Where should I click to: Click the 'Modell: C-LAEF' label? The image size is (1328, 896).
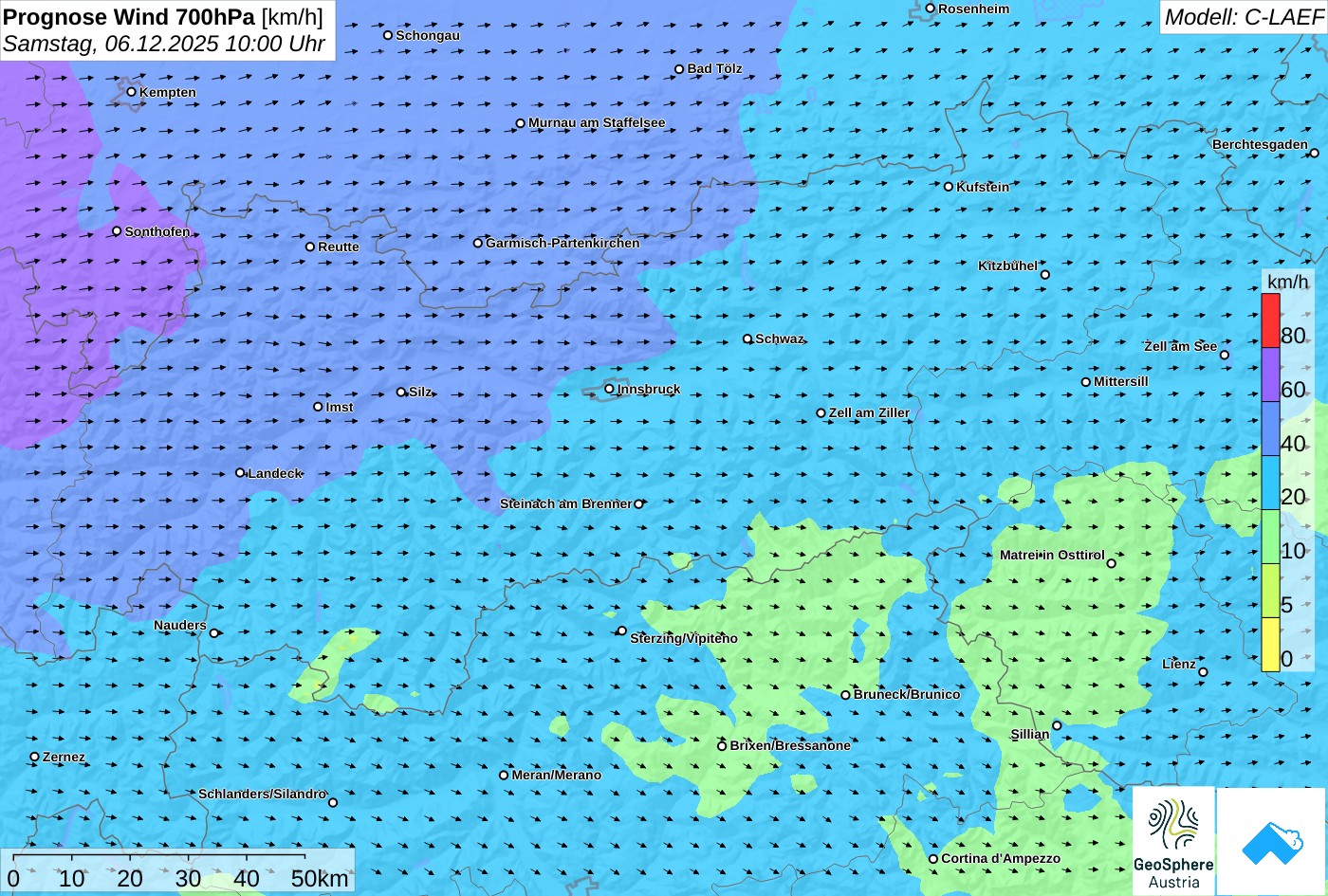1244,16
